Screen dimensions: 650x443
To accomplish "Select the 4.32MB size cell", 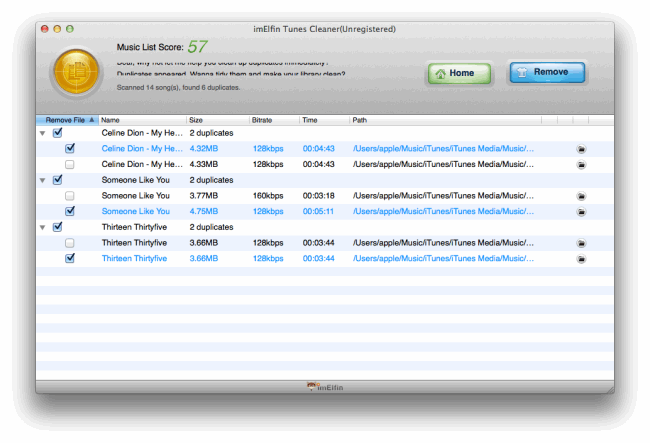I will (204, 149).
